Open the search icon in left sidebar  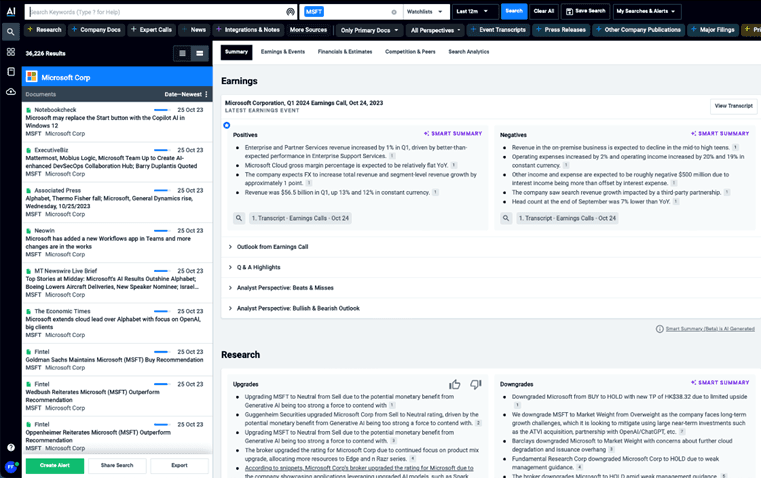tap(11, 32)
